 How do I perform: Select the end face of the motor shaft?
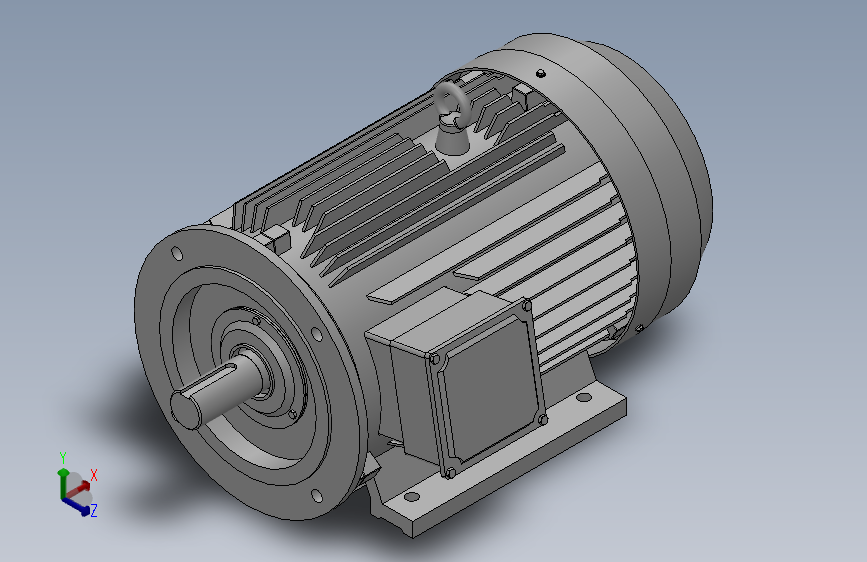(x=186, y=410)
